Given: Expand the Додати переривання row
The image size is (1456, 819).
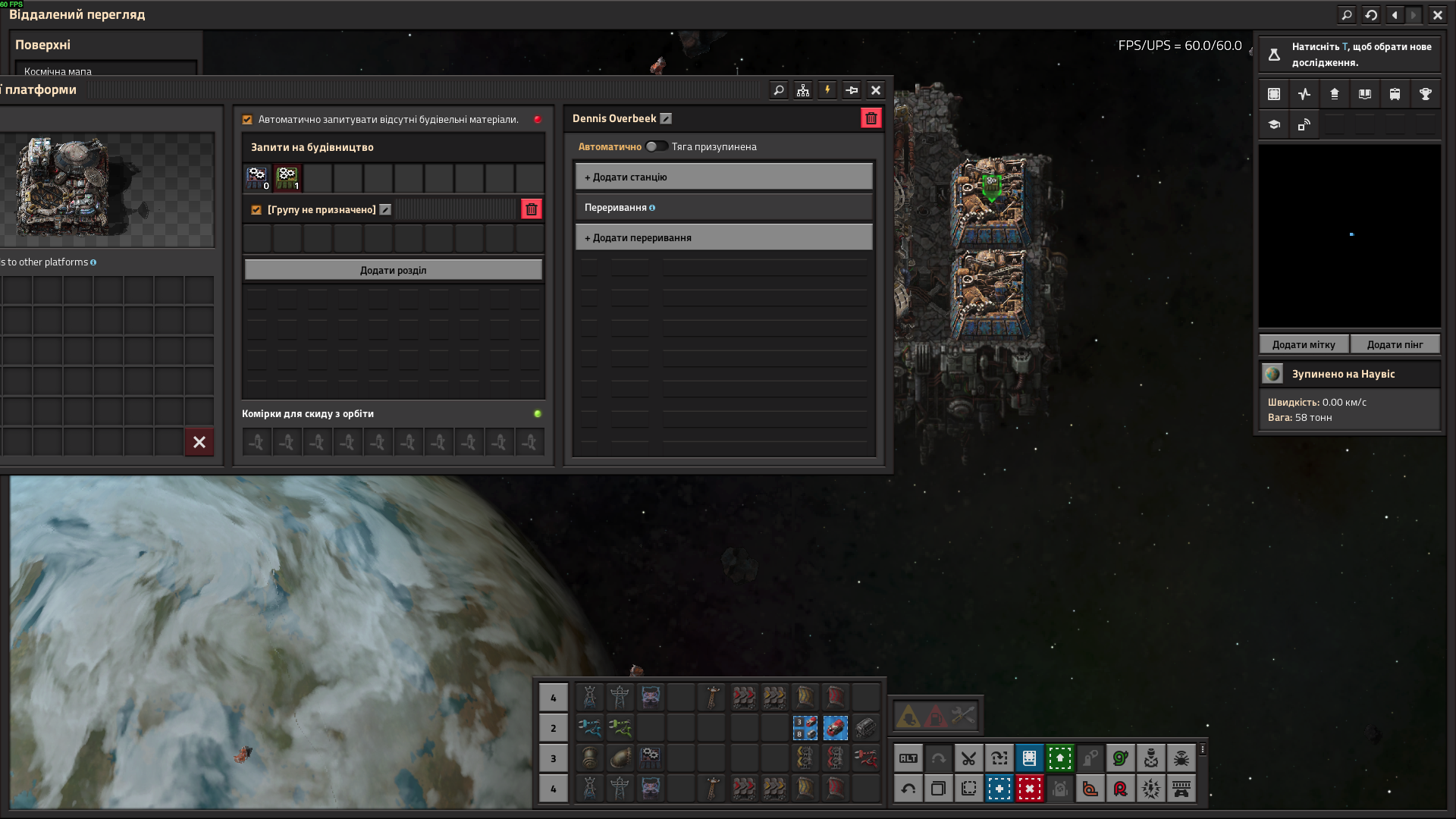Looking at the screenshot, I should (723, 237).
